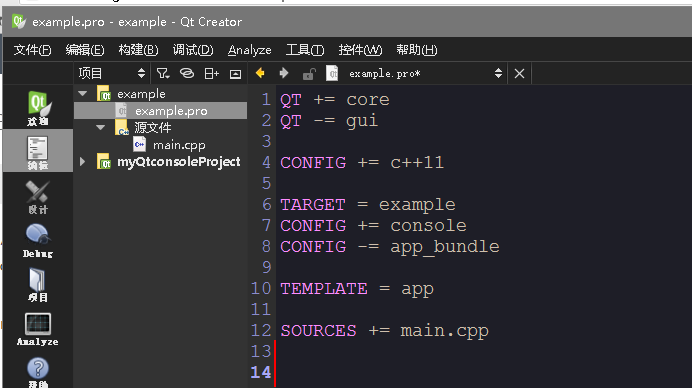
Task: Click the close sidebar panel icon
Action: (236, 74)
